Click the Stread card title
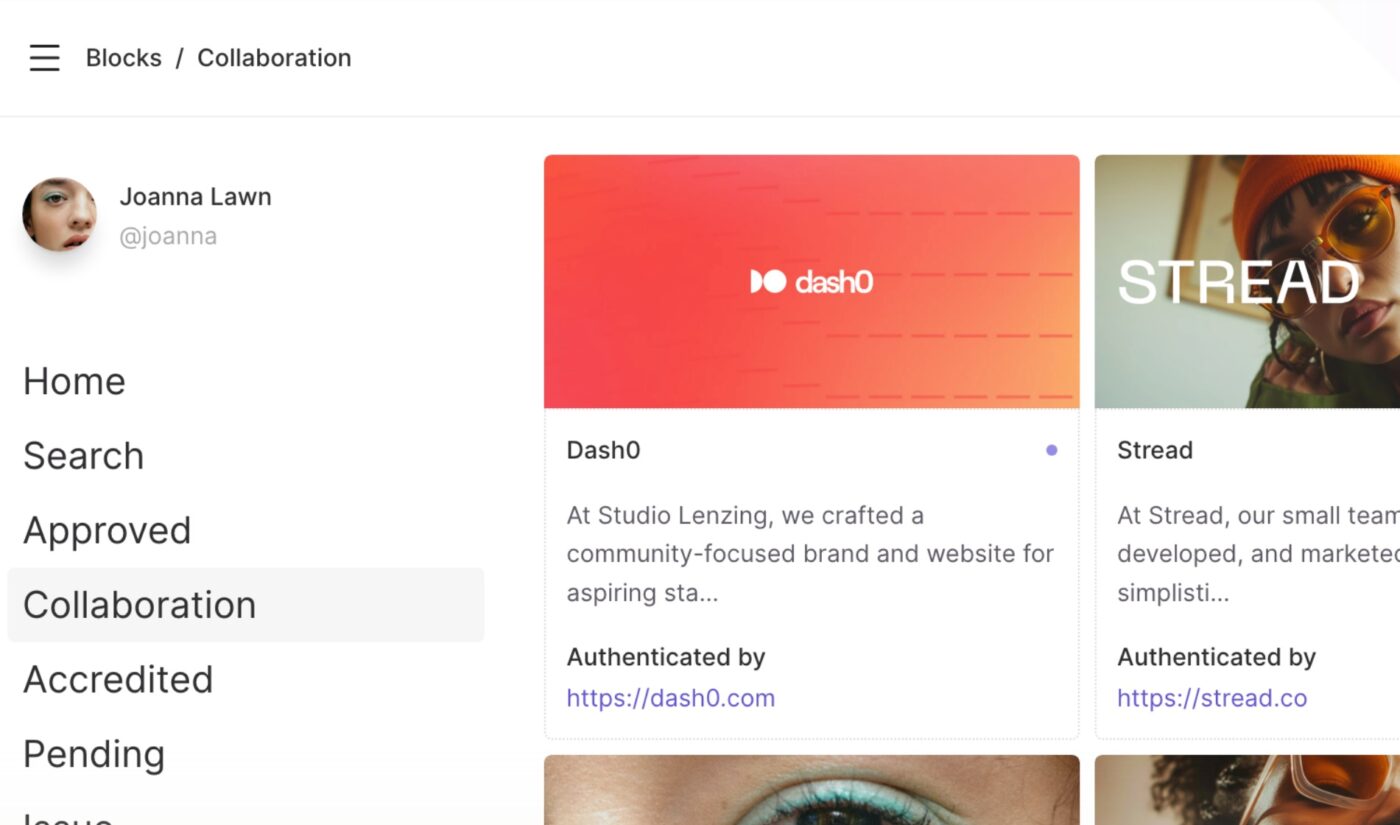 tap(1154, 451)
